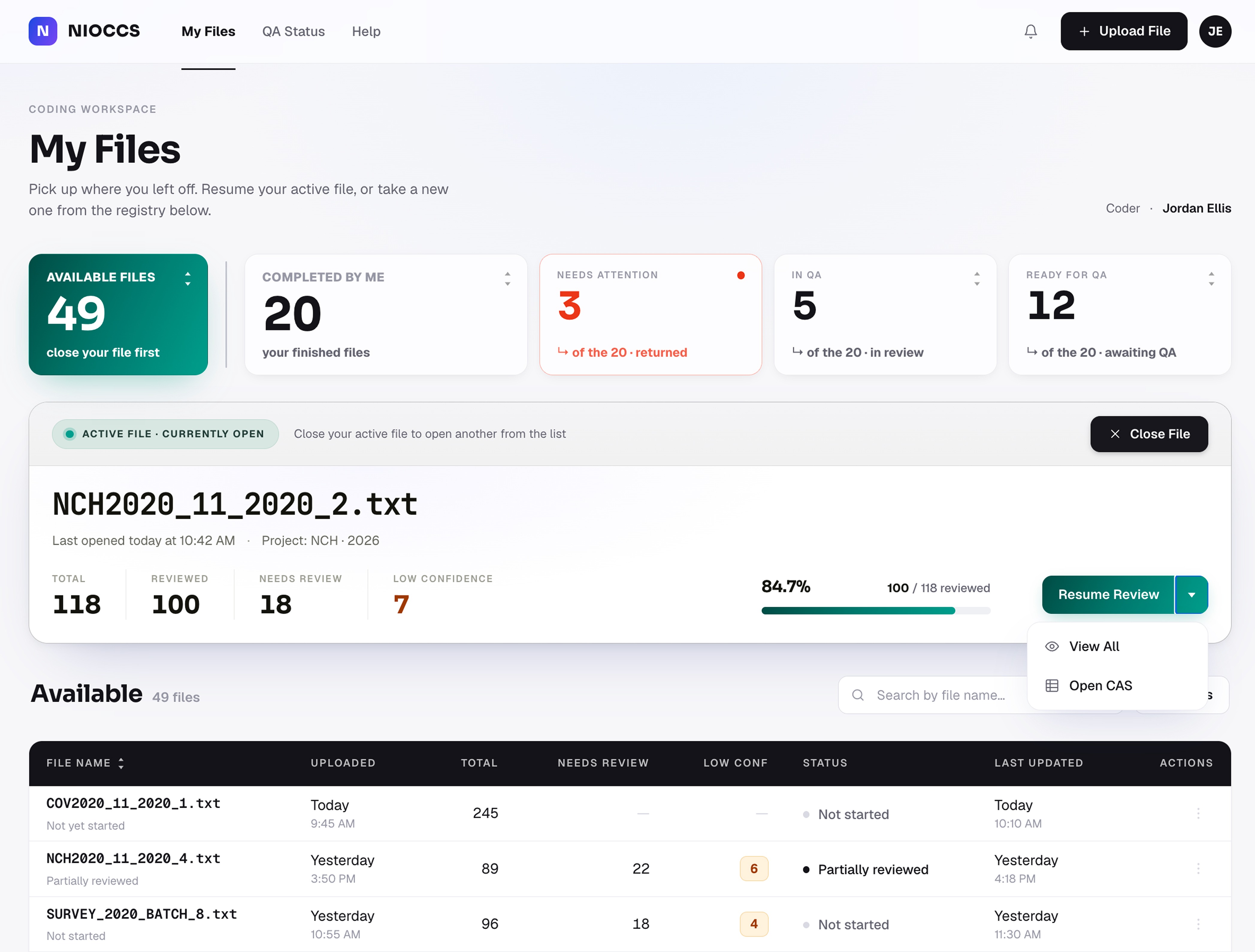This screenshot has height=952, width=1255.
Task: Click the magnifier icon in search box
Action: [858, 695]
